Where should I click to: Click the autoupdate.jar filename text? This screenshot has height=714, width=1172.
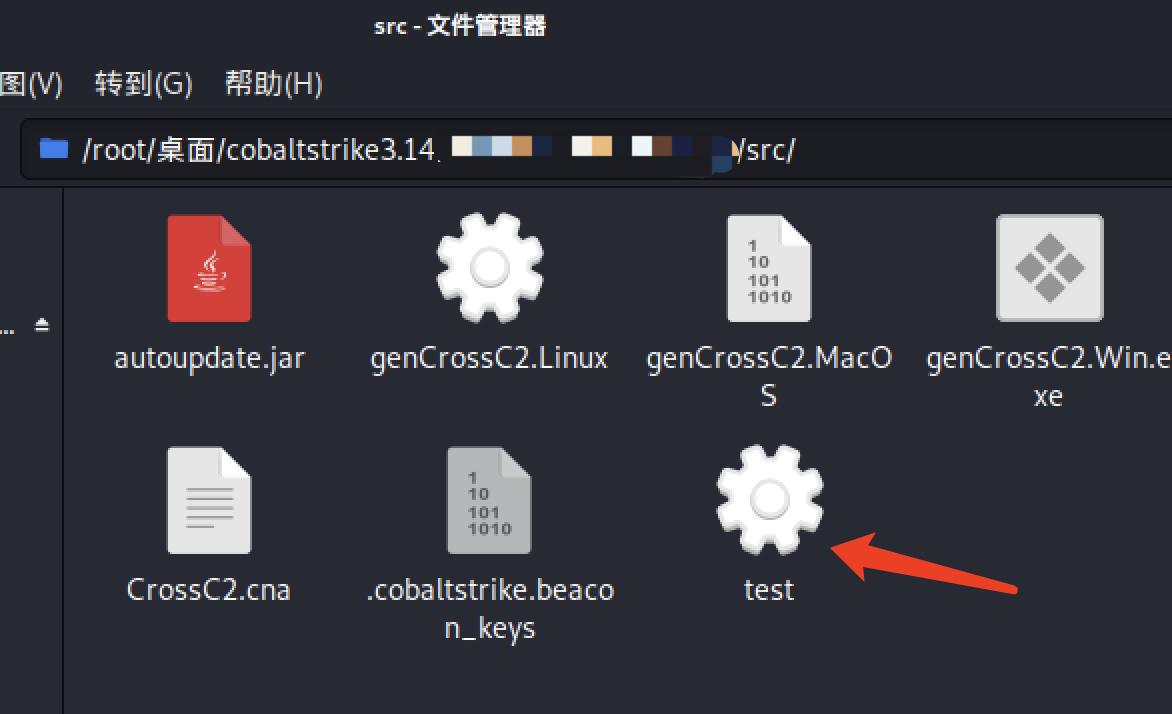[x=209, y=358]
